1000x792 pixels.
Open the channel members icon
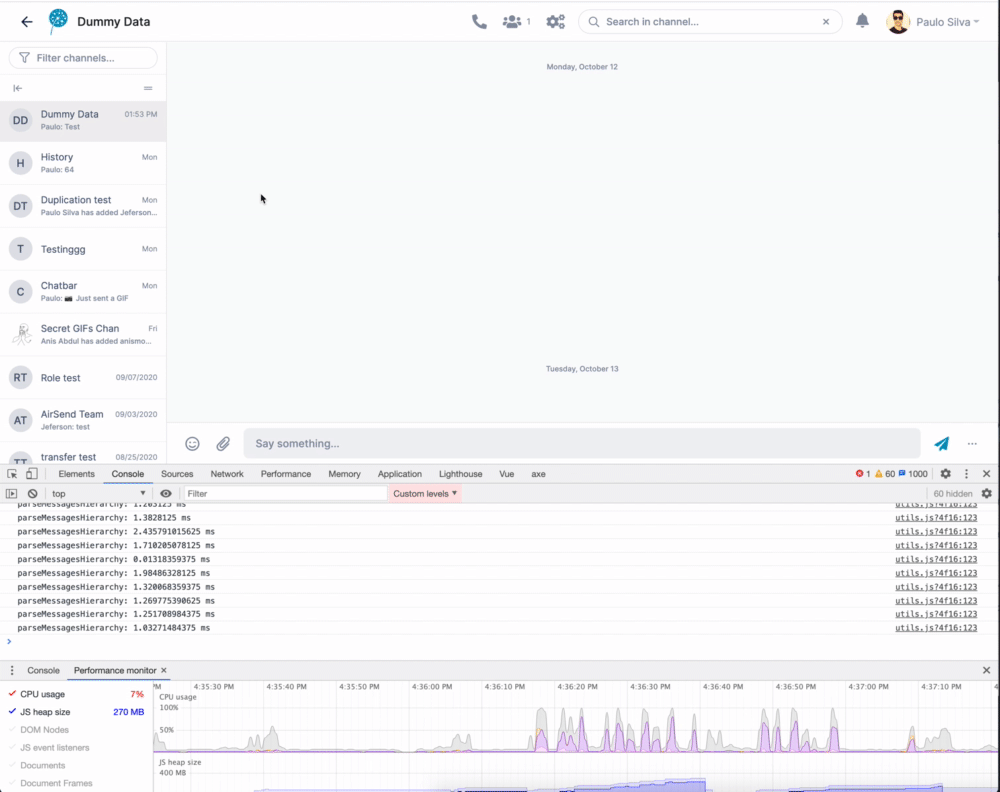512,22
